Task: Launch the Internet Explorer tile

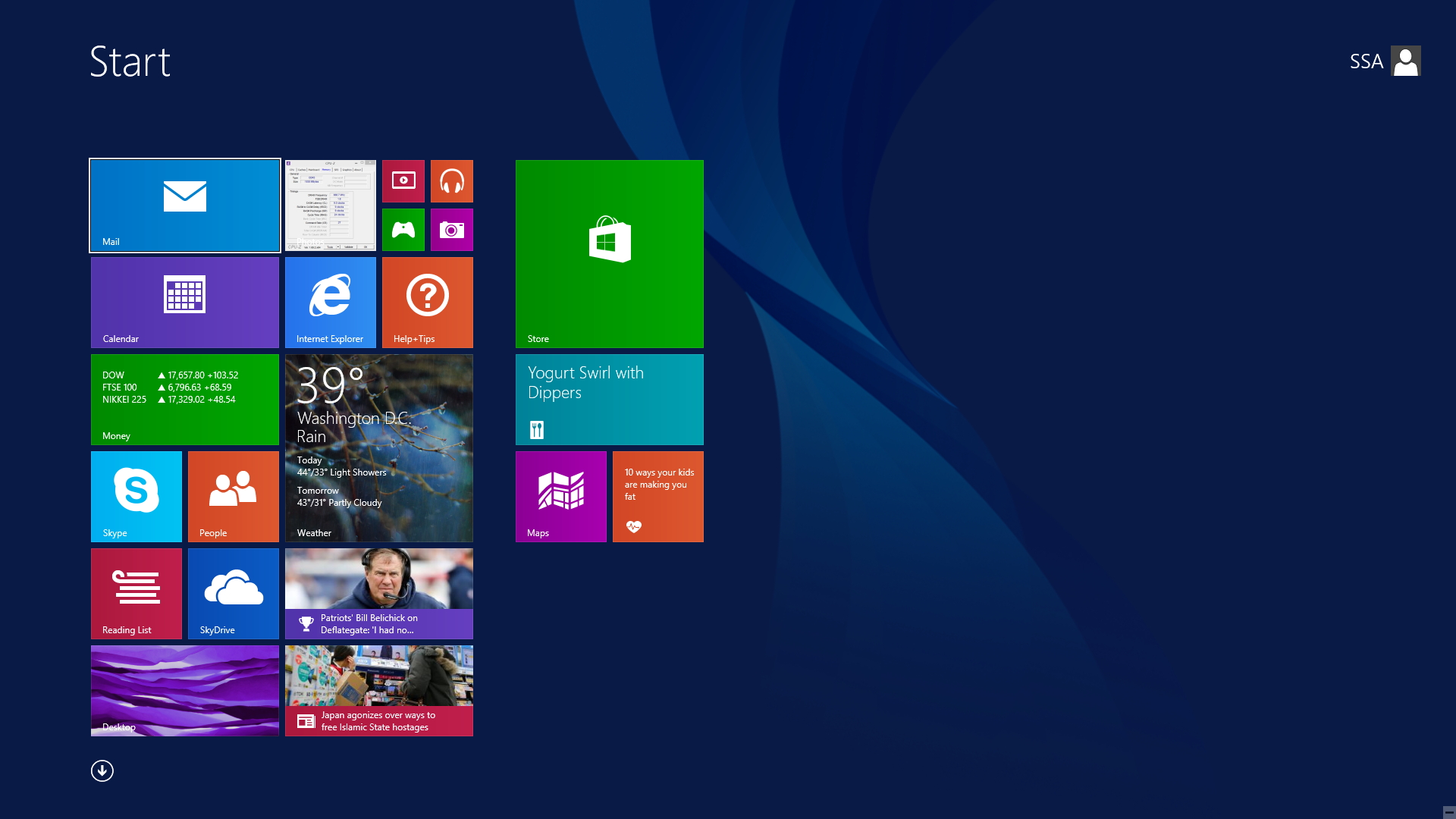Action: pos(331,303)
